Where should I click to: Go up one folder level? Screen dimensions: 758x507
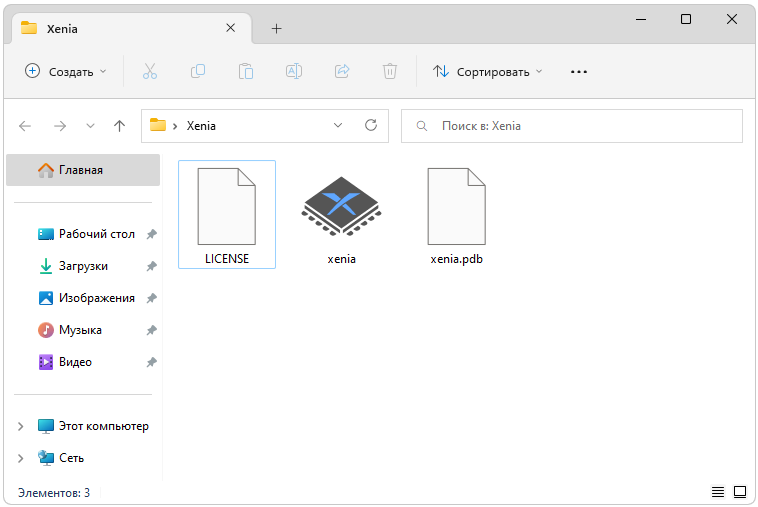[x=119, y=126]
